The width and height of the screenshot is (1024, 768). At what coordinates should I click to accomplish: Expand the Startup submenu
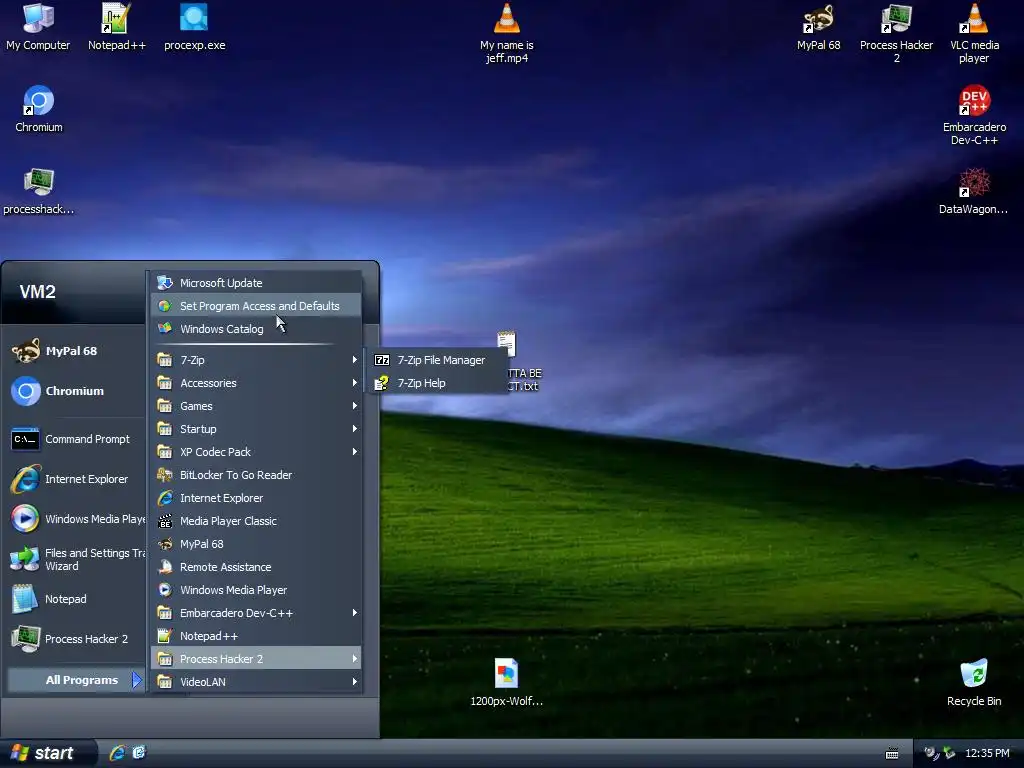pos(257,428)
